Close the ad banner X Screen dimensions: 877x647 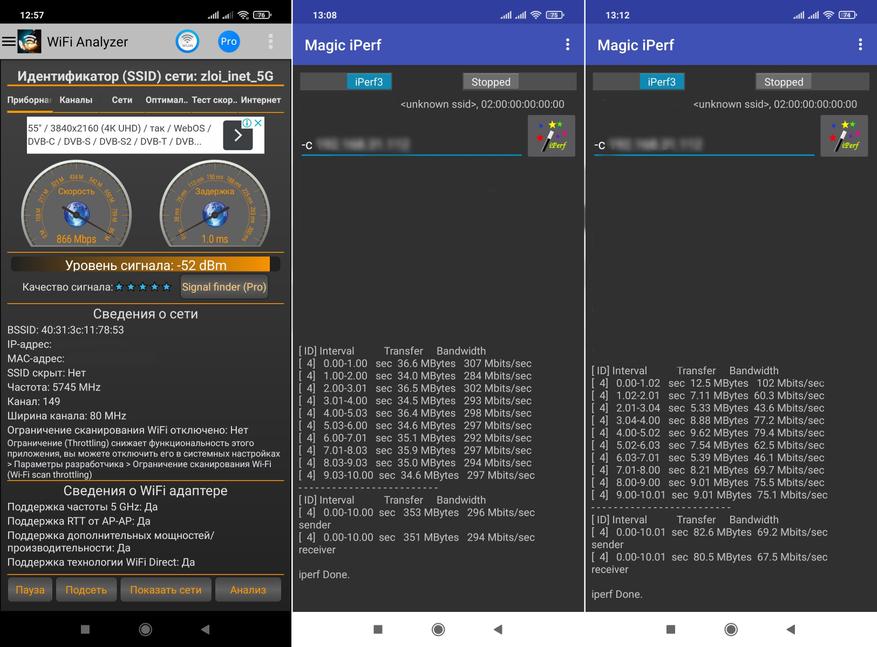tap(258, 122)
